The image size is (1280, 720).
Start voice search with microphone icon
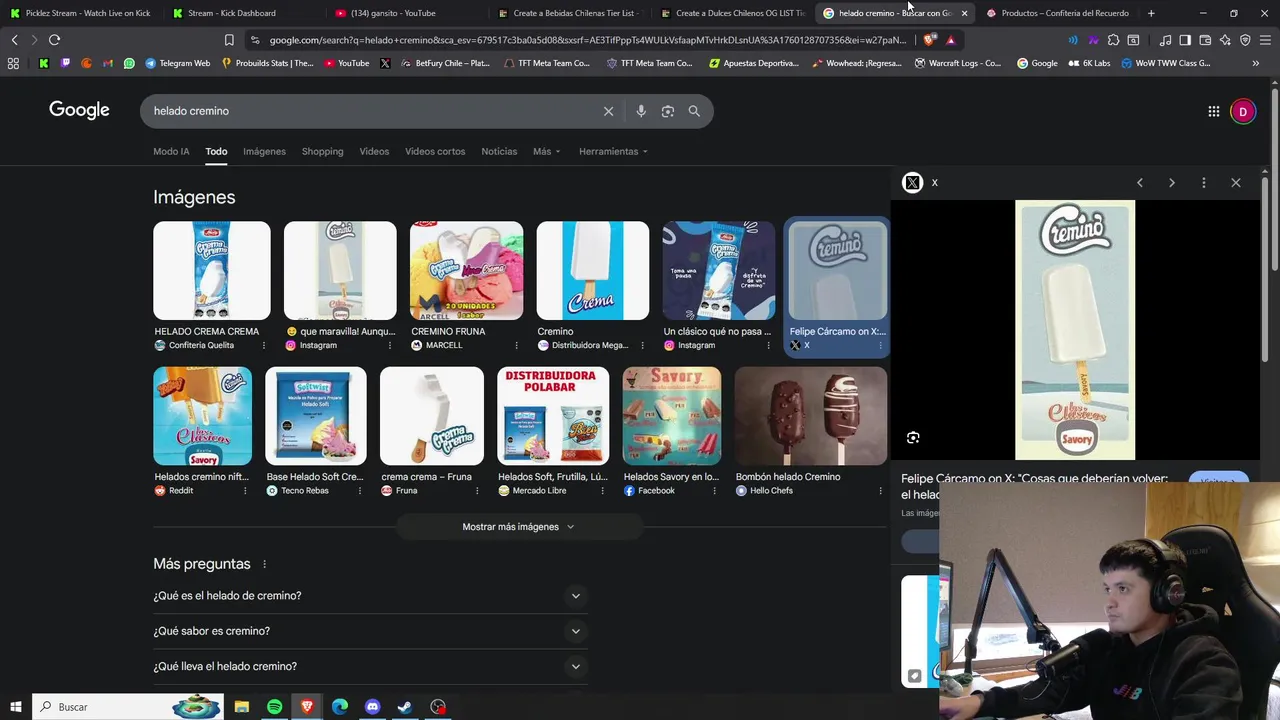pos(641,111)
